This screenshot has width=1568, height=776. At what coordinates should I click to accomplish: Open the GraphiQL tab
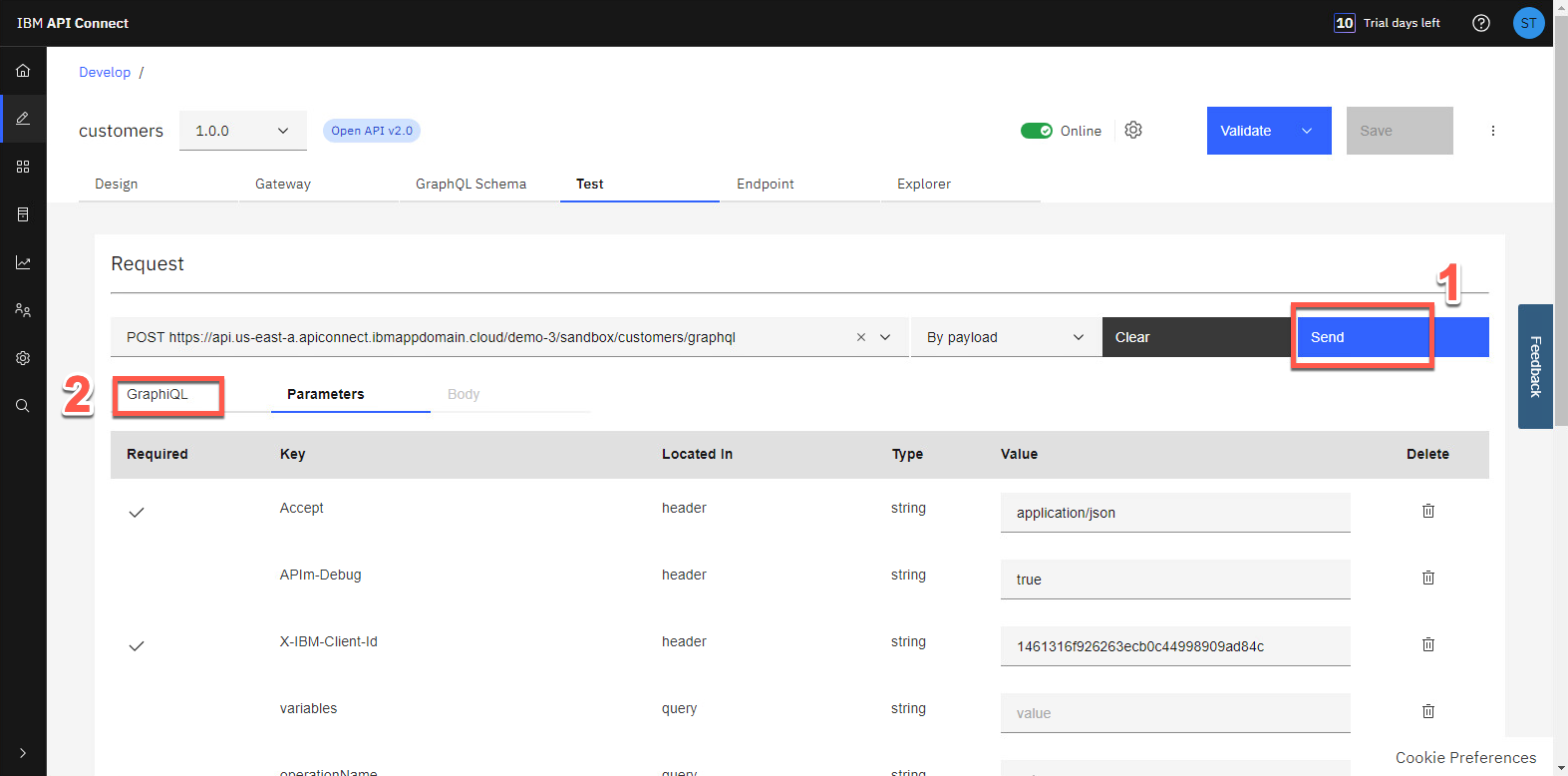157,395
